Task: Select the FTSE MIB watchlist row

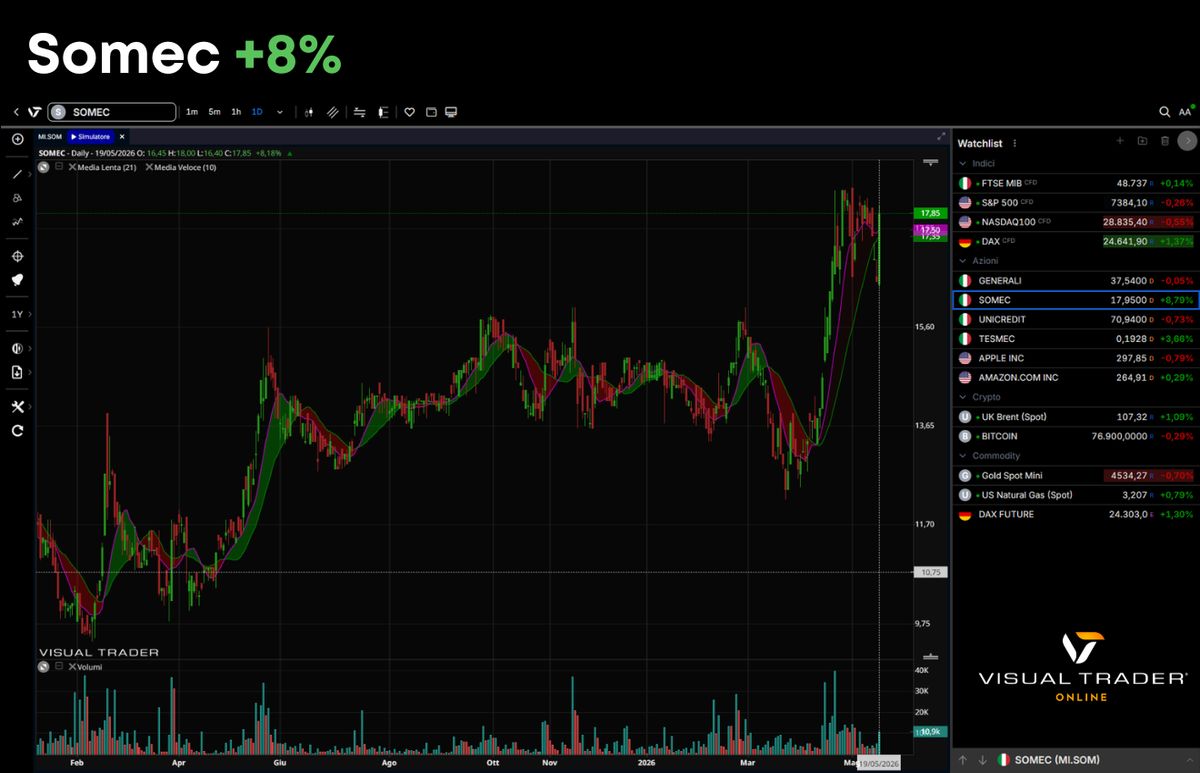Action: point(1076,183)
